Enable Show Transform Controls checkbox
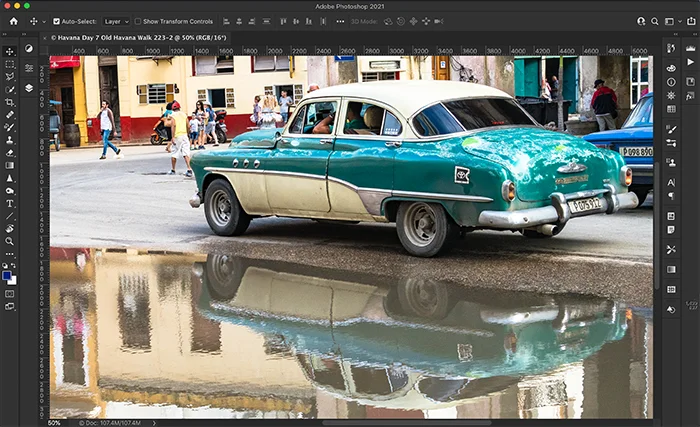 (x=138, y=21)
